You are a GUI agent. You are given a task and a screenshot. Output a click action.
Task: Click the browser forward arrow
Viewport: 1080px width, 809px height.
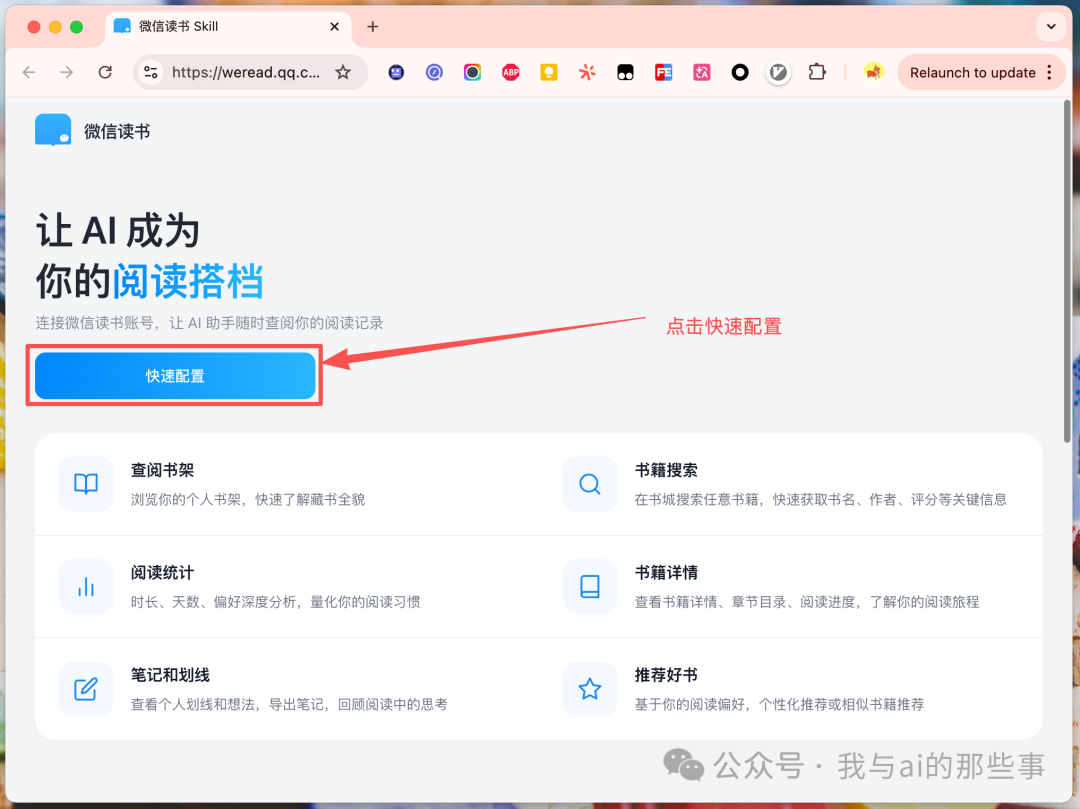[67, 72]
